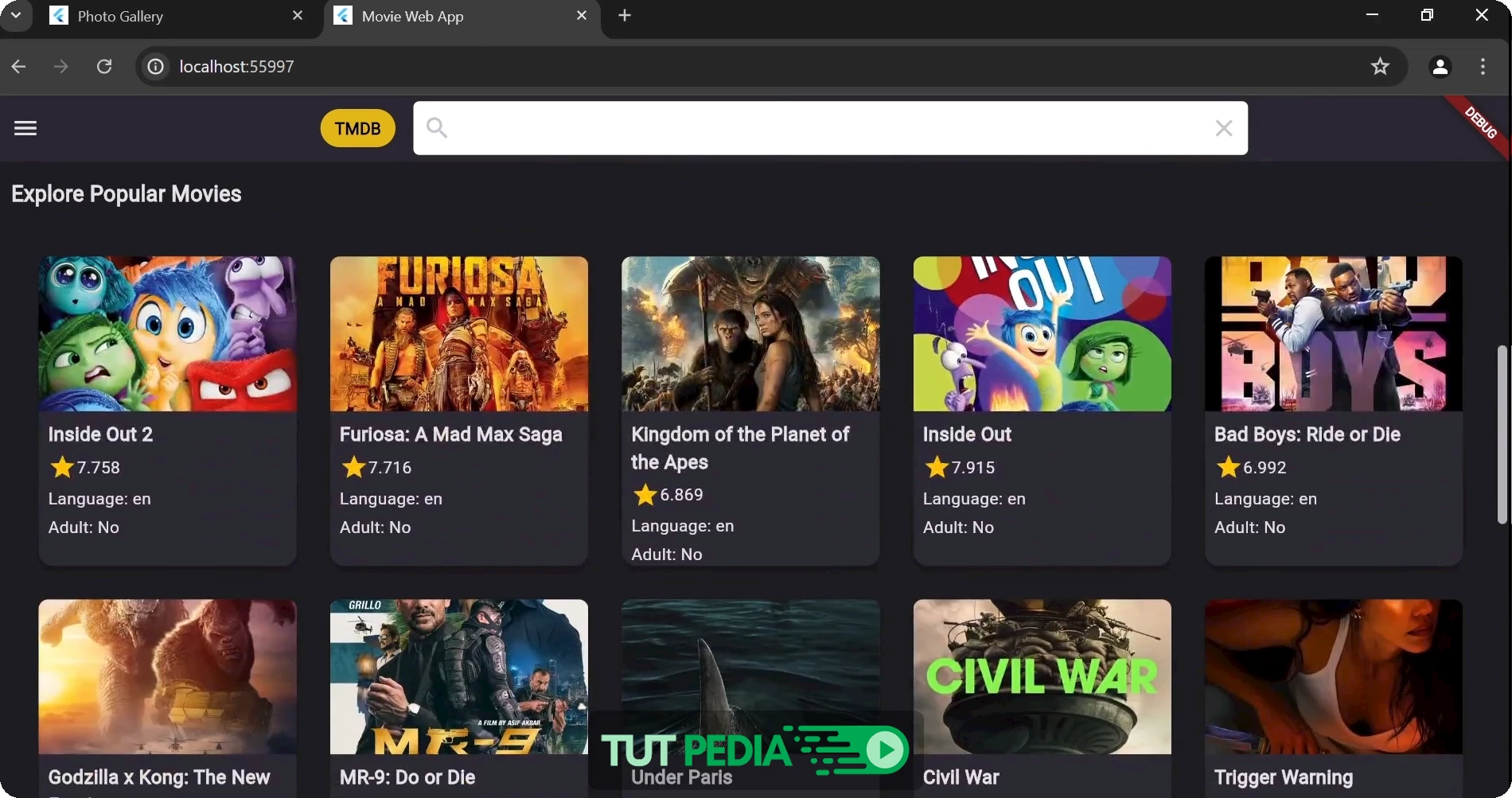Click the yellow TMDB logo button
Viewport: 1512px width, 798px height.
click(x=357, y=128)
